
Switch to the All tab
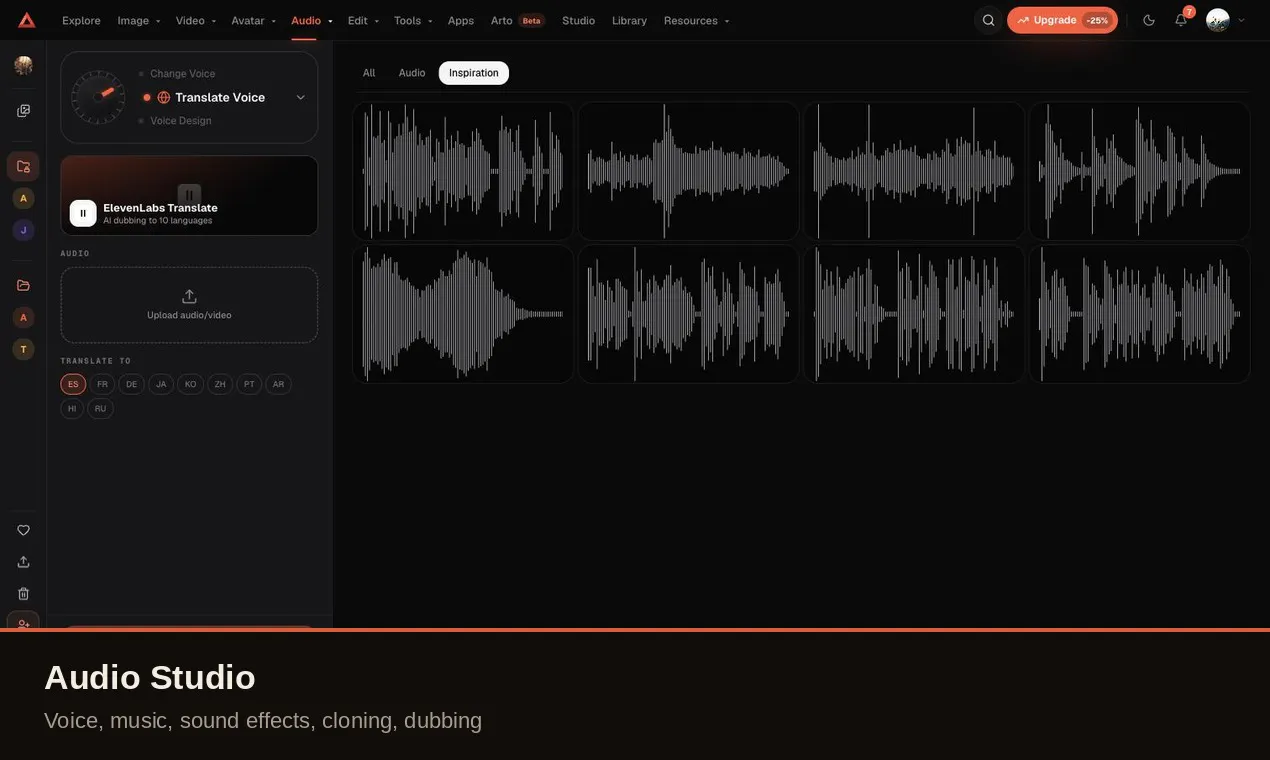coord(369,73)
